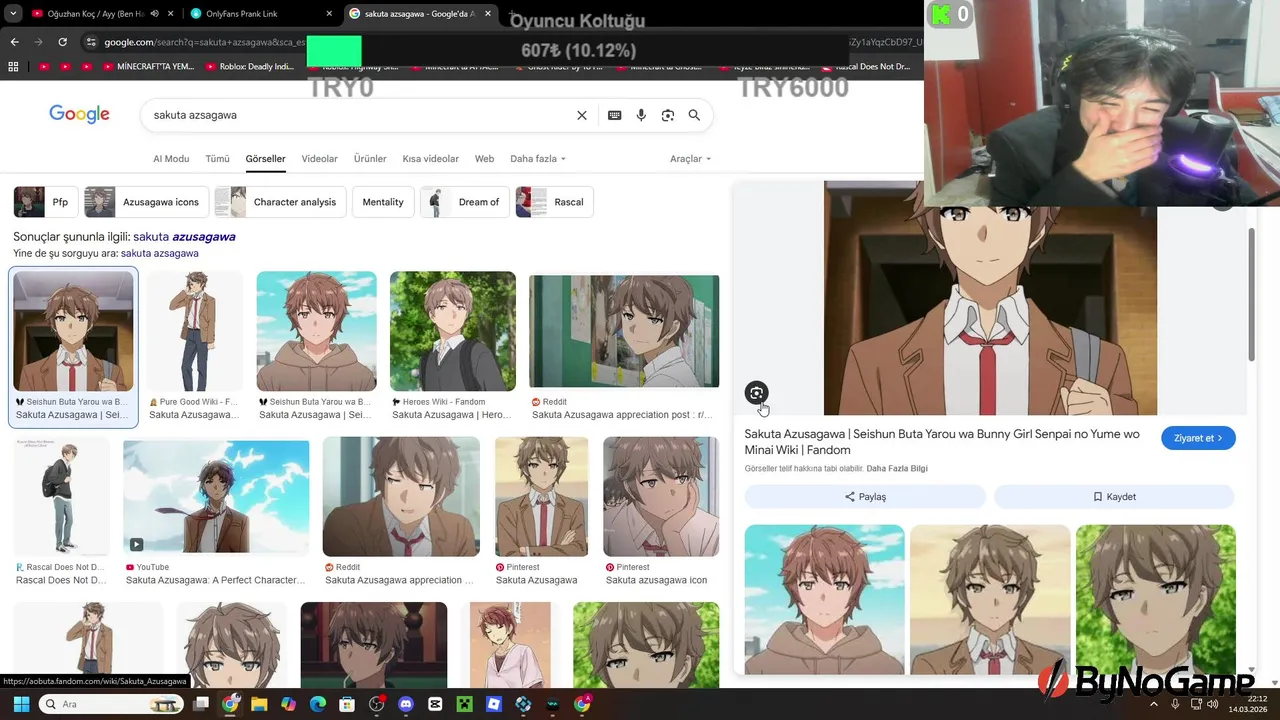
Task: Open Pinterest Sakuta azusagawa icon thumbnail
Action: click(x=661, y=497)
